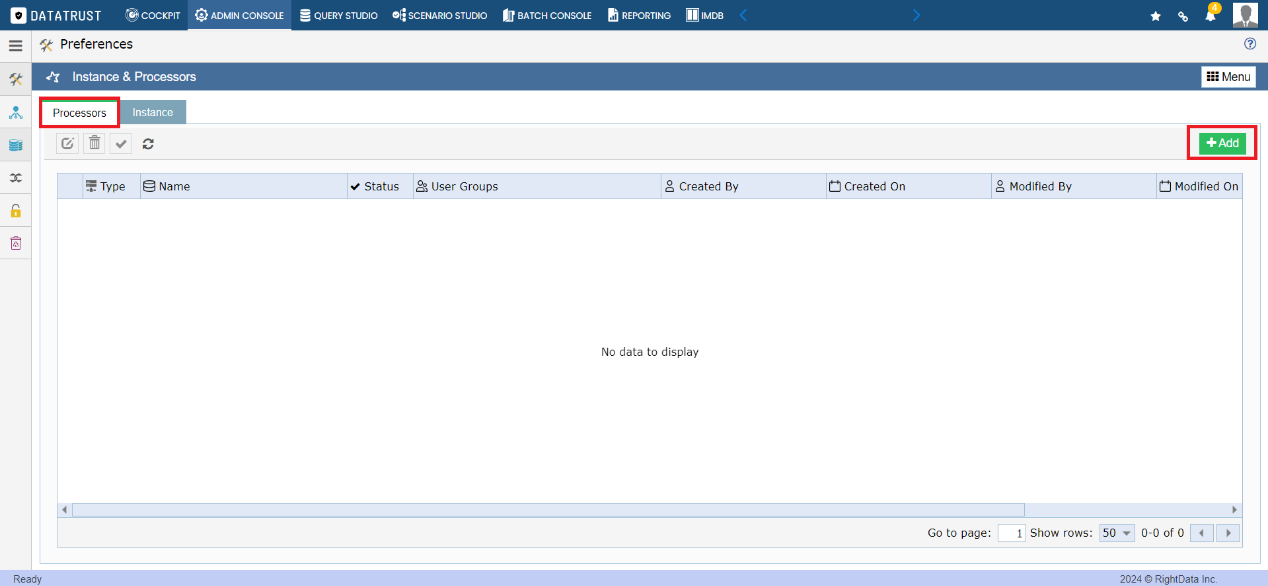Click the lock icon in the sidebar
The width and height of the screenshot is (1268, 586).
(x=15, y=211)
